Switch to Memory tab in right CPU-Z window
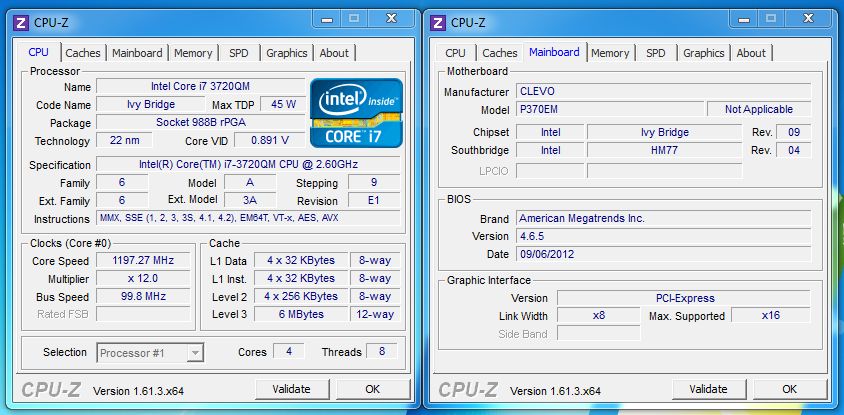Viewport: 844px width, 415px height. pos(610,53)
